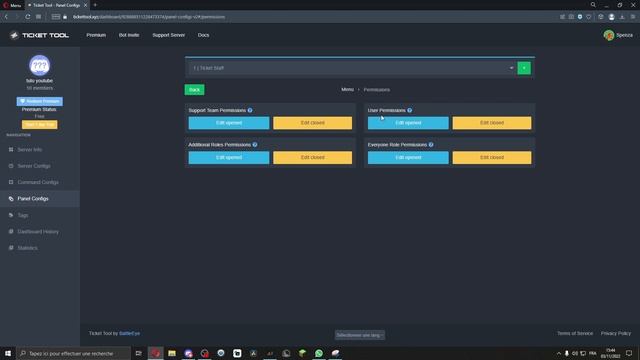Screen dimensions: 640x360
Task: Click the Panel Configs icon
Action: [x=11, y=199]
